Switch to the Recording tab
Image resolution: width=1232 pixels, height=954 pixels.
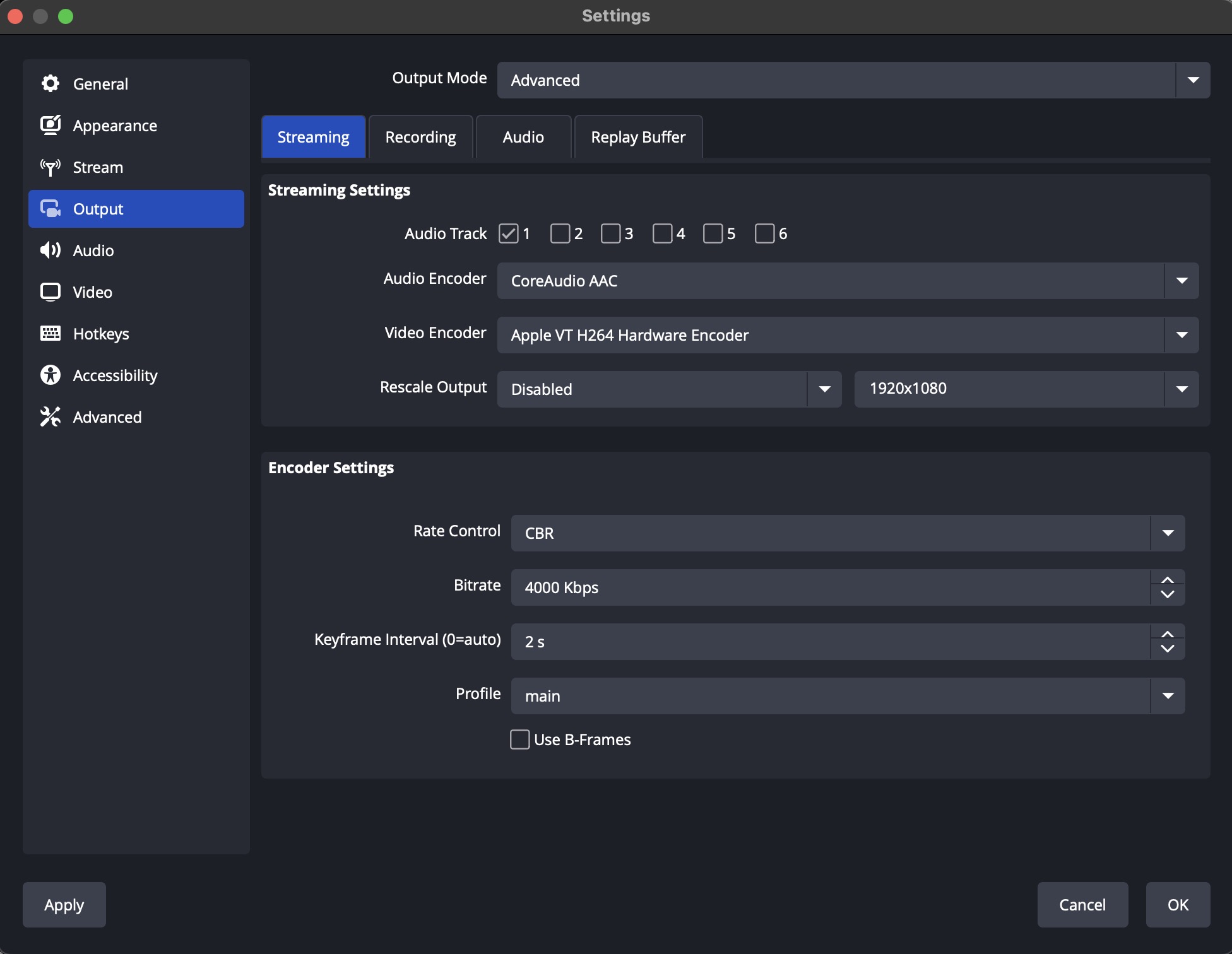[x=420, y=137]
